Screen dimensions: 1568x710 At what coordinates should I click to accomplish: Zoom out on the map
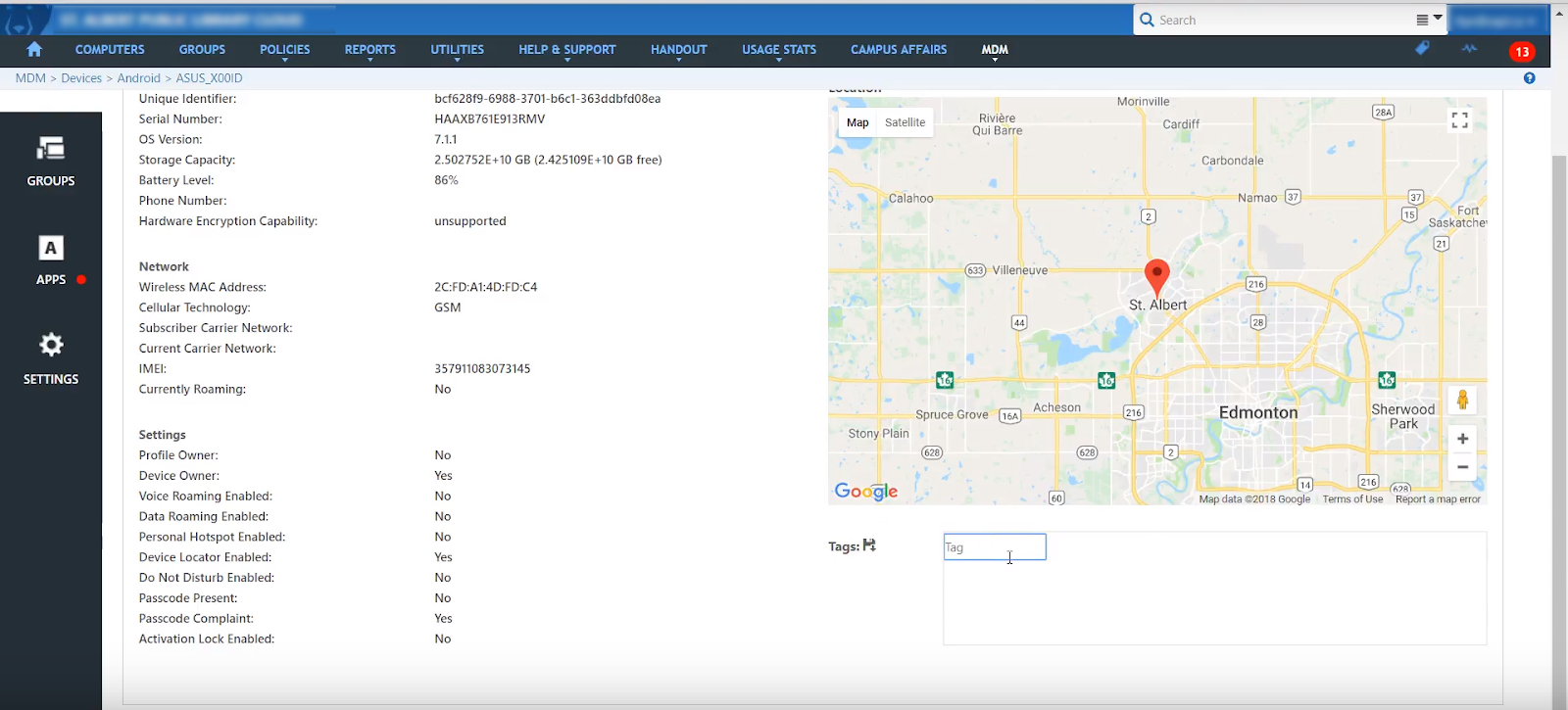click(x=1462, y=467)
